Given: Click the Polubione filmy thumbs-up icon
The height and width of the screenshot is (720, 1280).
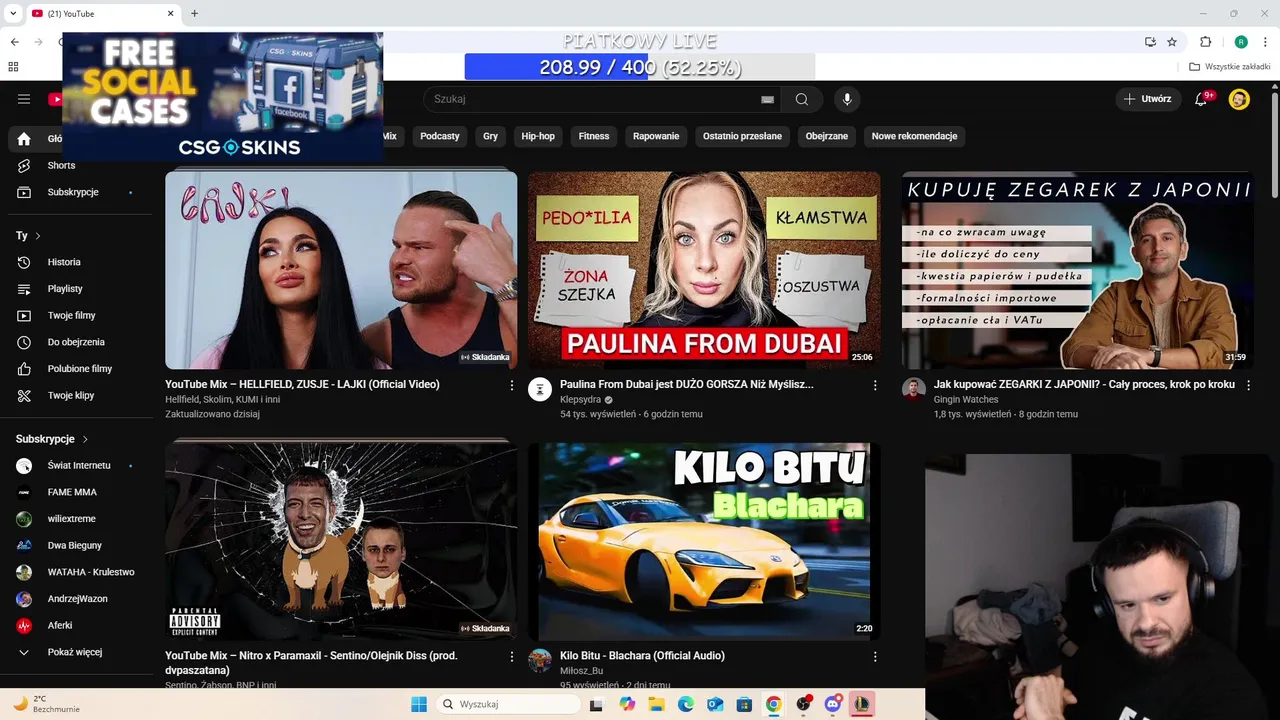Looking at the screenshot, I should (24, 369).
